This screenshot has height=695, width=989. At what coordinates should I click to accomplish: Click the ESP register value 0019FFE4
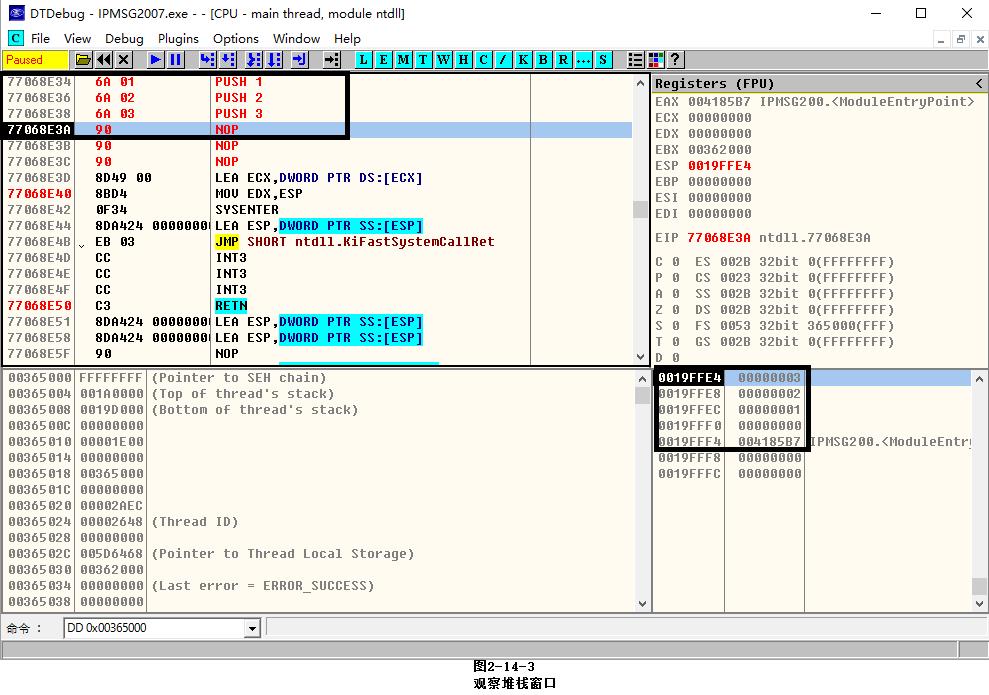tap(719, 166)
